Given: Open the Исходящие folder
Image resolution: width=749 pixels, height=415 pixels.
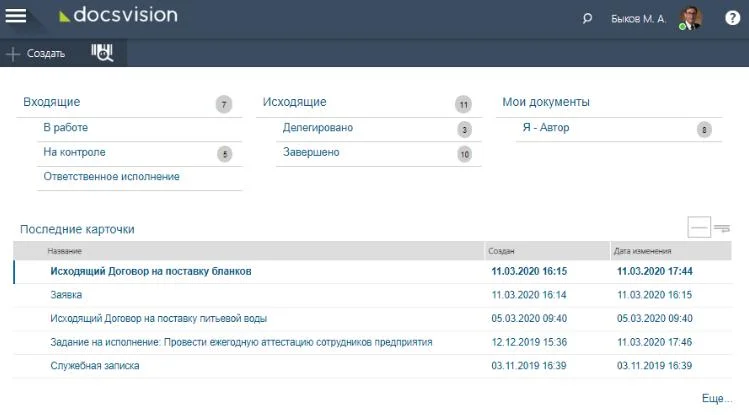Looking at the screenshot, I should (x=295, y=102).
